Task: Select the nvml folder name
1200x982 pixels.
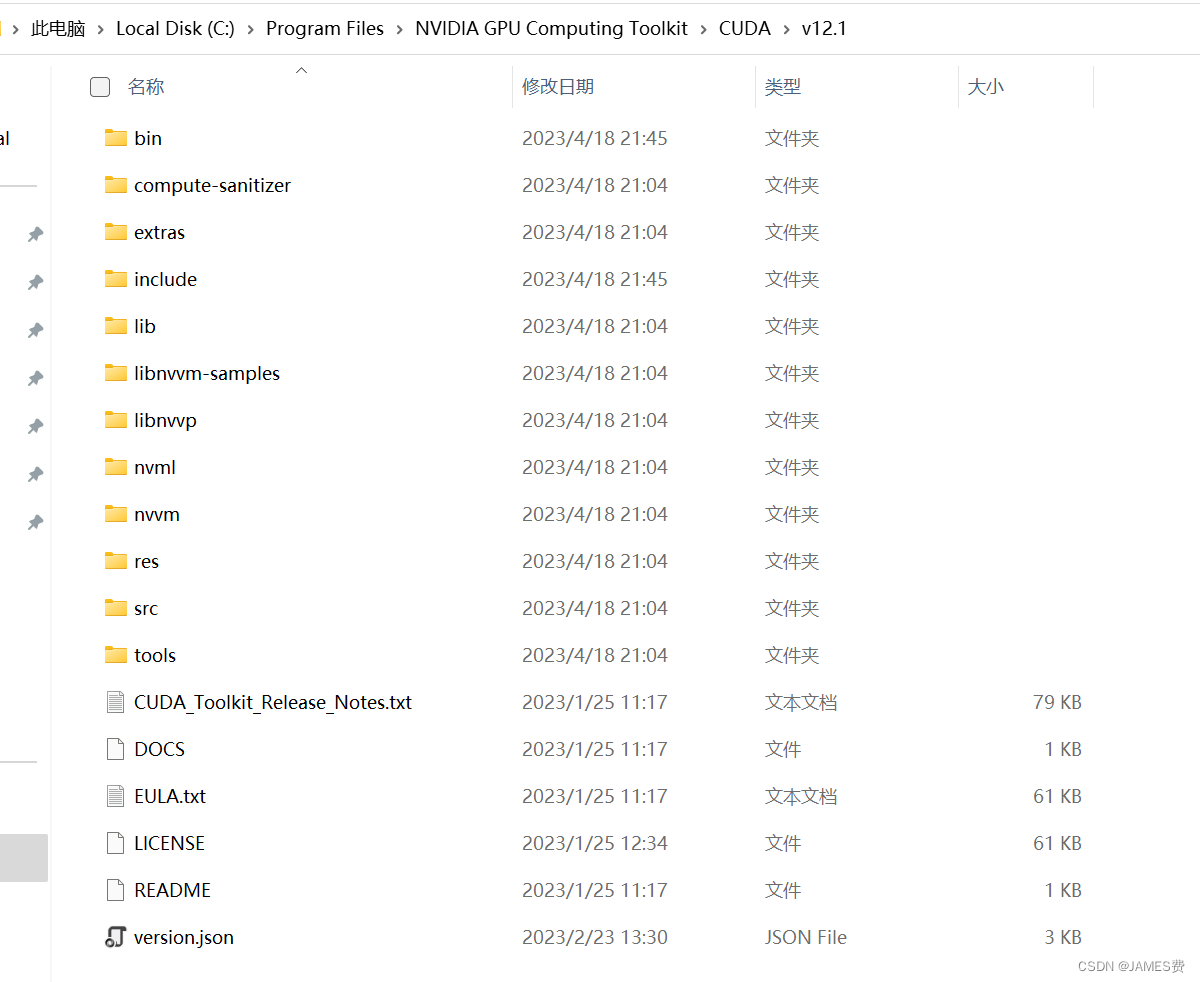Action: coord(155,467)
